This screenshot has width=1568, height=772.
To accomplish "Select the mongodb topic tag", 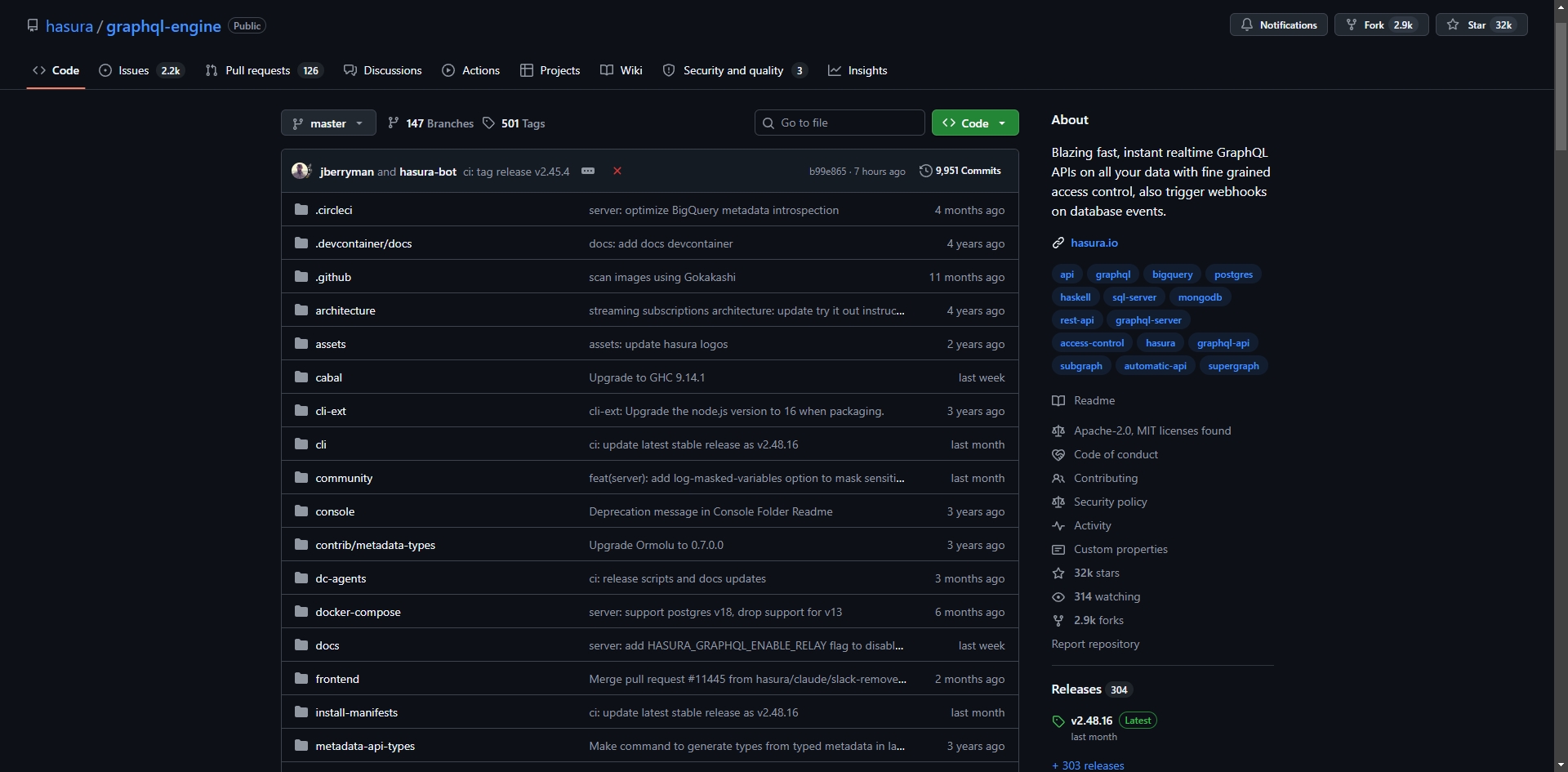I will [x=1200, y=297].
